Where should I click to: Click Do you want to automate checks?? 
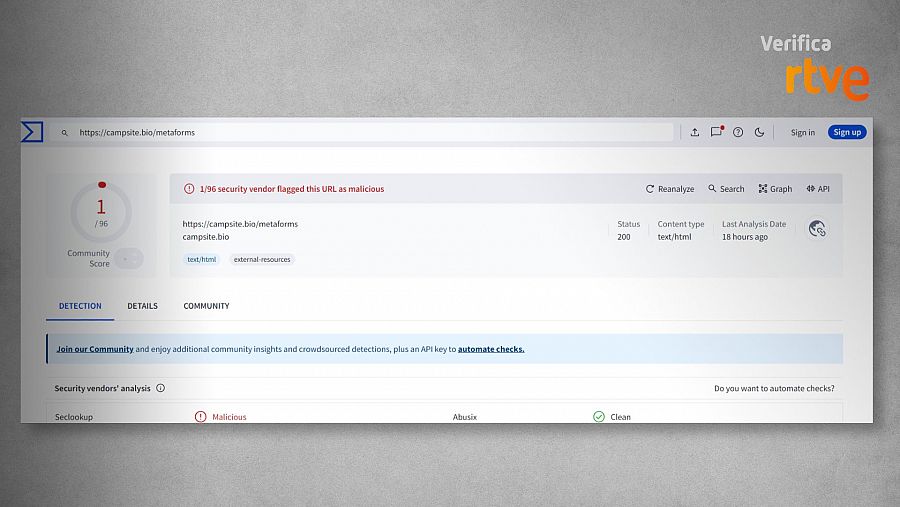774,389
